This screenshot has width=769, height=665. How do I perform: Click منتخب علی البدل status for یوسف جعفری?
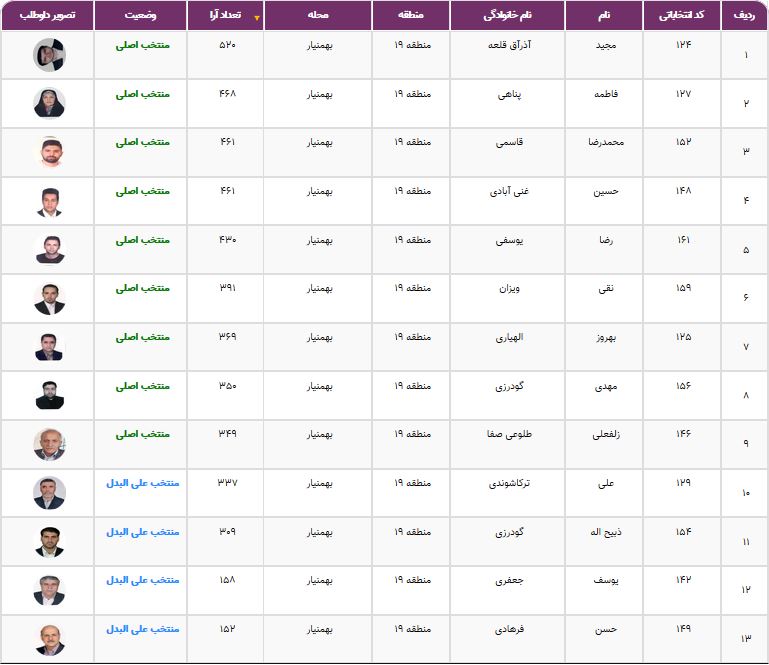[143, 580]
